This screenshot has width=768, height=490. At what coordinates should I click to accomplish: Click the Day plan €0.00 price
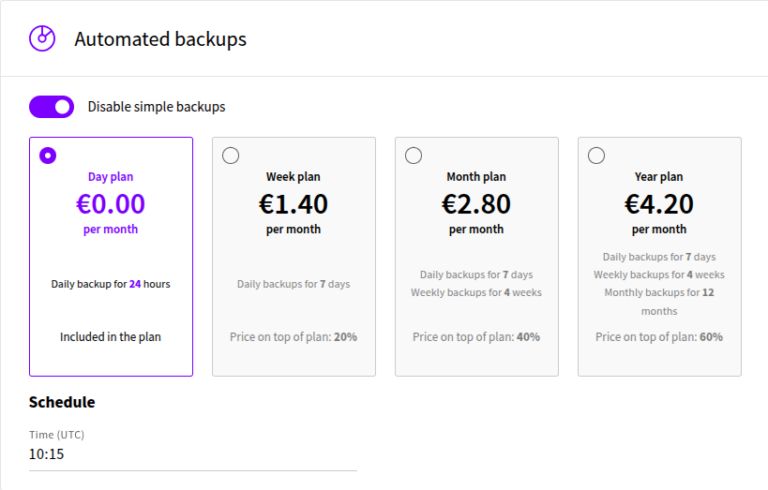tap(111, 204)
